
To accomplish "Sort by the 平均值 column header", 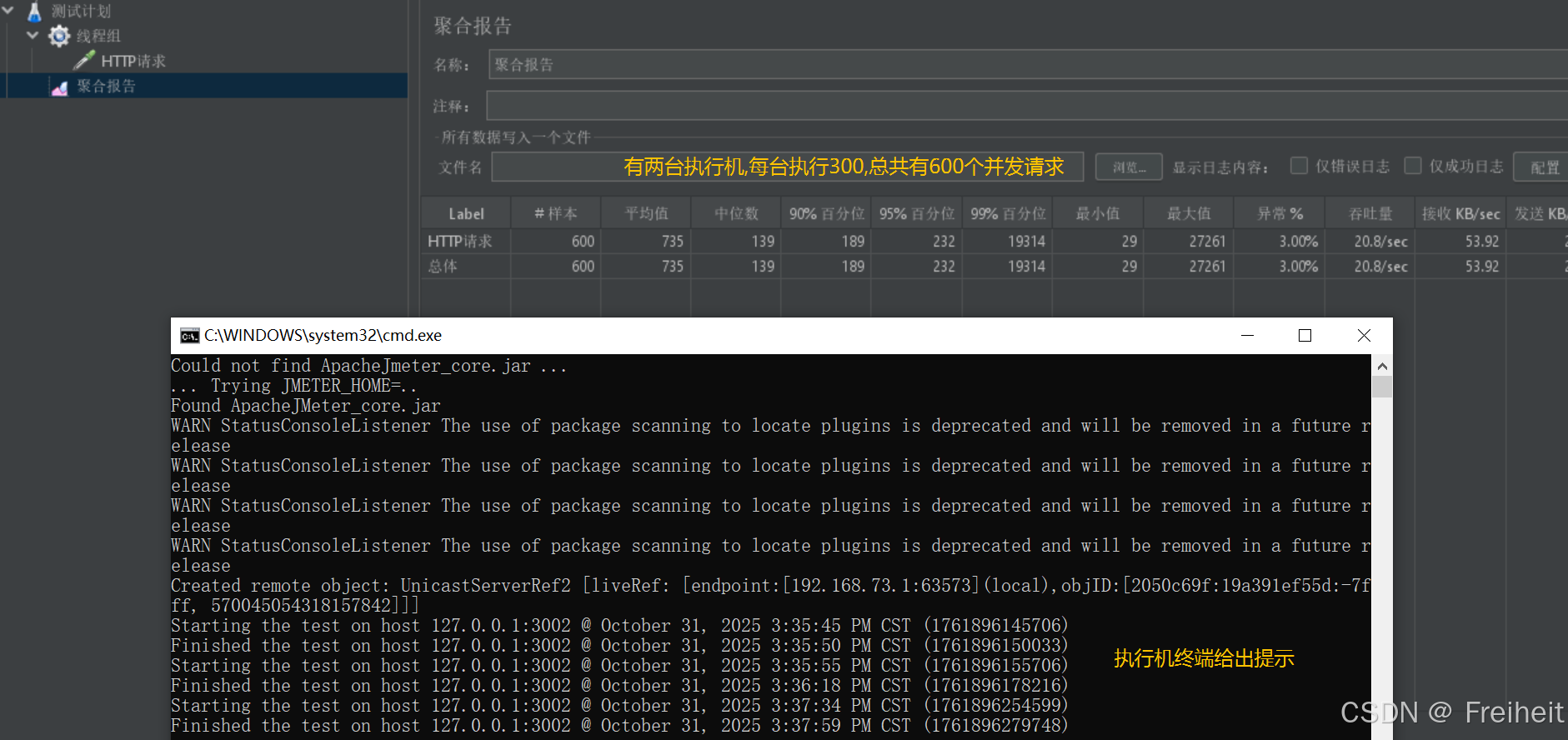I will 646,214.
